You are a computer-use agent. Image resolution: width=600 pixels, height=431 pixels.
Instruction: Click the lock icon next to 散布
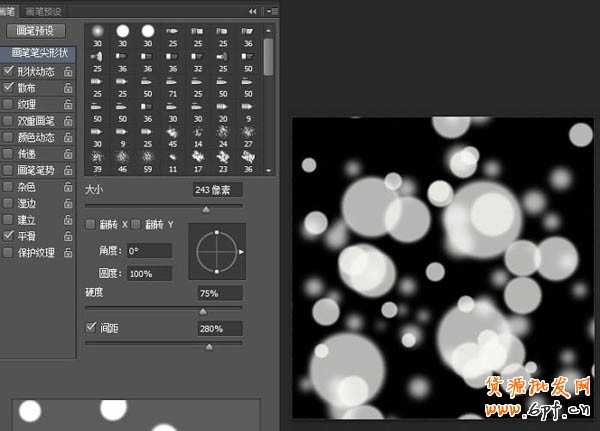click(x=68, y=88)
